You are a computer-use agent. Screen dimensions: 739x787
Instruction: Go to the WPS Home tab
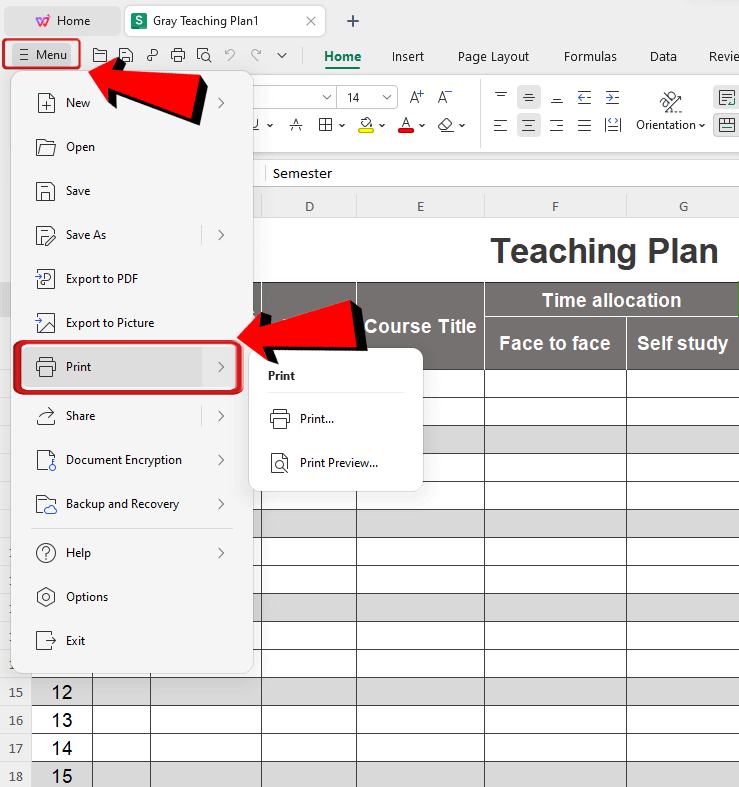pos(63,21)
